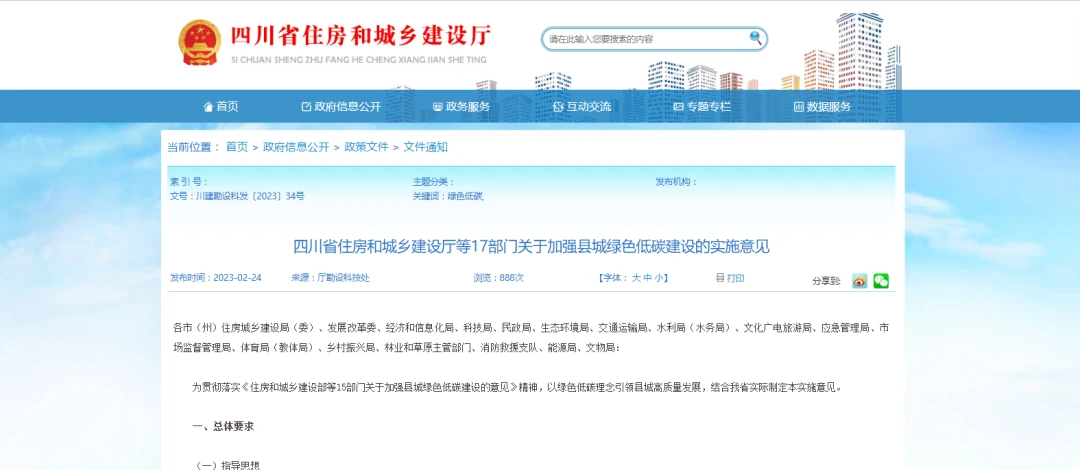Share the article via WeChat icon
The image size is (1080, 470).
pos(880,281)
